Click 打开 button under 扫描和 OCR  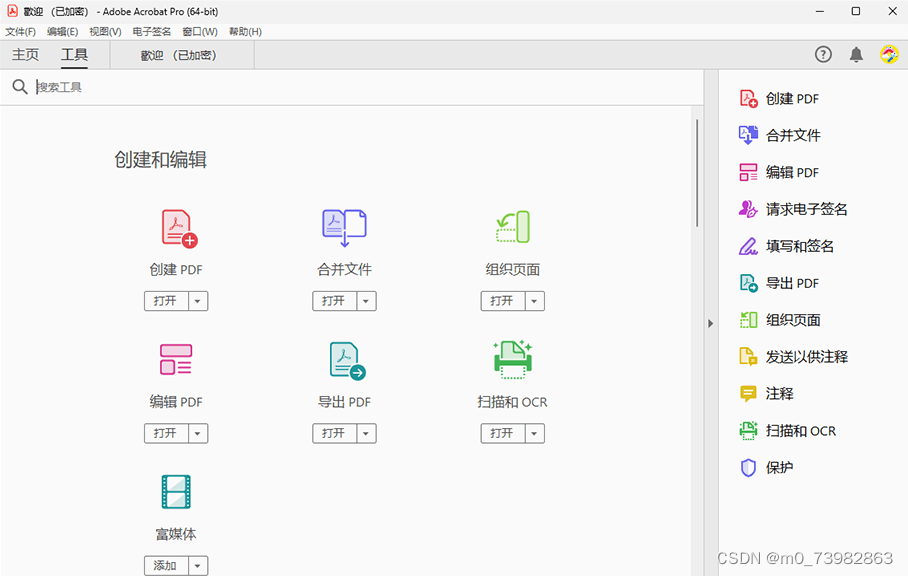(503, 434)
